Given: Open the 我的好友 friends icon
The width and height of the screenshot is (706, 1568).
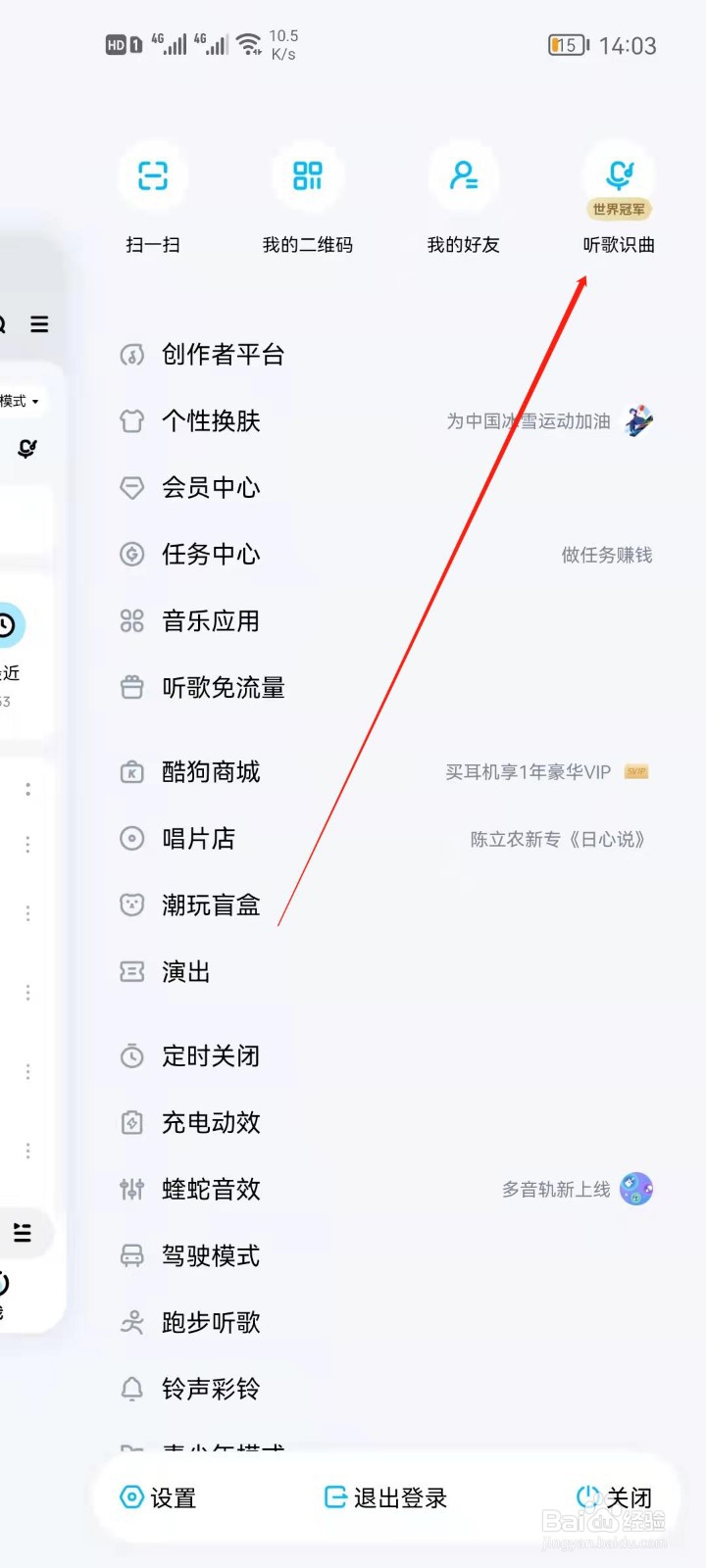Looking at the screenshot, I should pyautogui.click(x=463, y=176).
